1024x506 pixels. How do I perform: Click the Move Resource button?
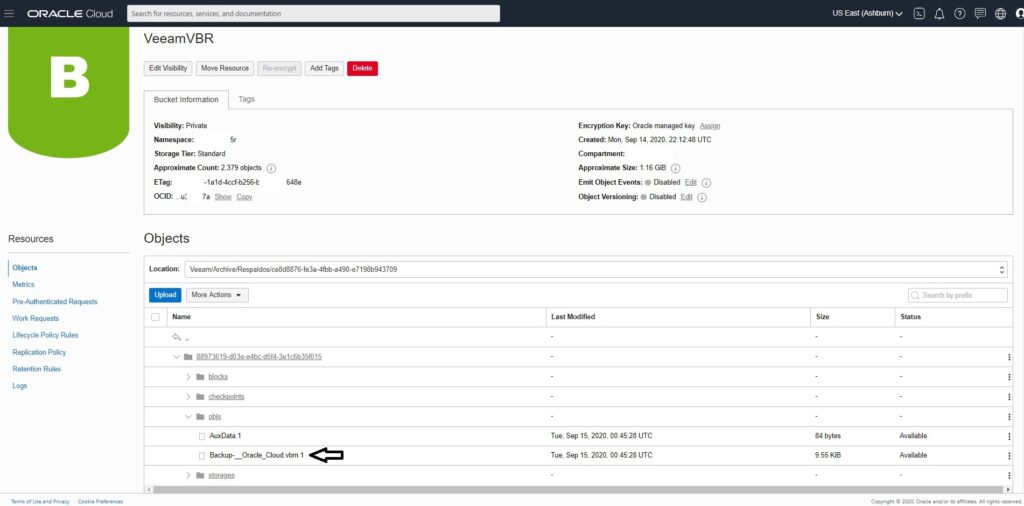pos(225,68)
